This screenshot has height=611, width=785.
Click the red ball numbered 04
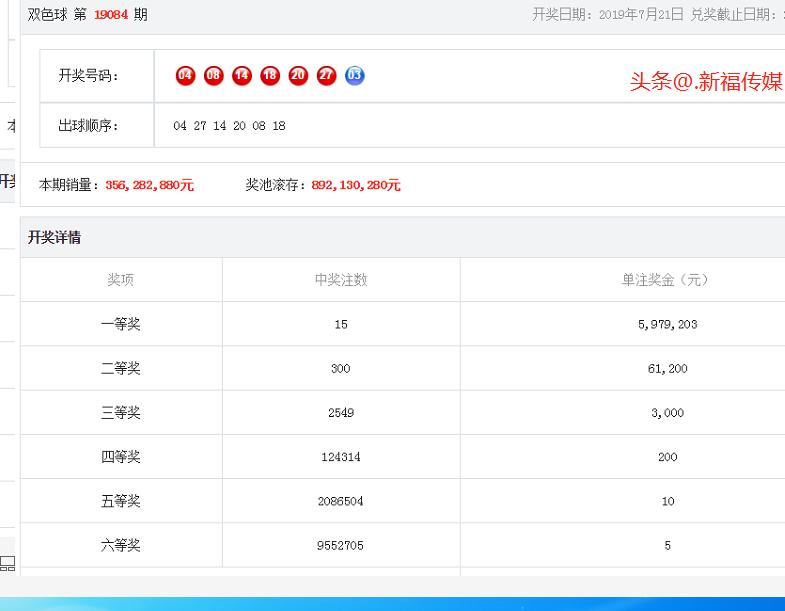tap(185, 75)
